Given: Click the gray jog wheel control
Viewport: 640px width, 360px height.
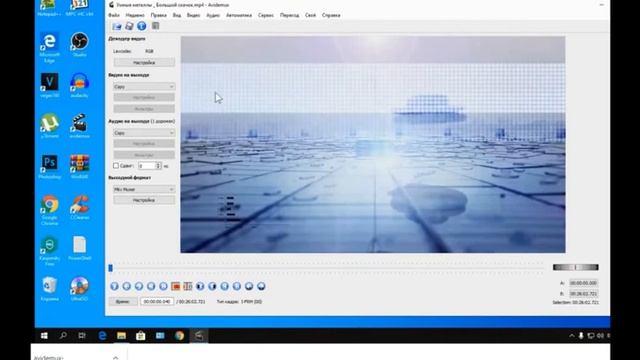Looking at the screenshot, I should 576,267.
